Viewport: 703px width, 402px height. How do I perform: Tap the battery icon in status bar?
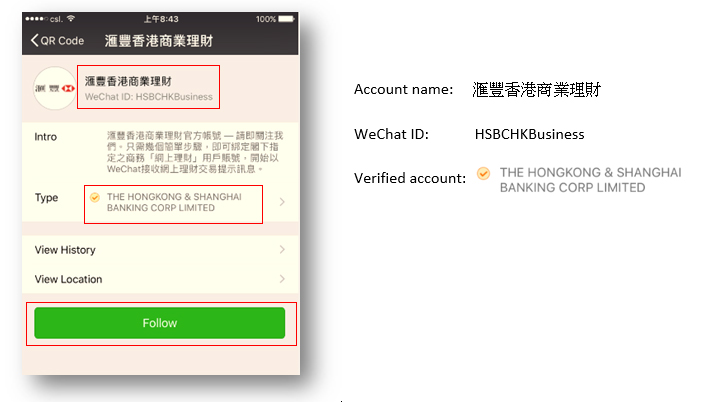coord(286,19)
